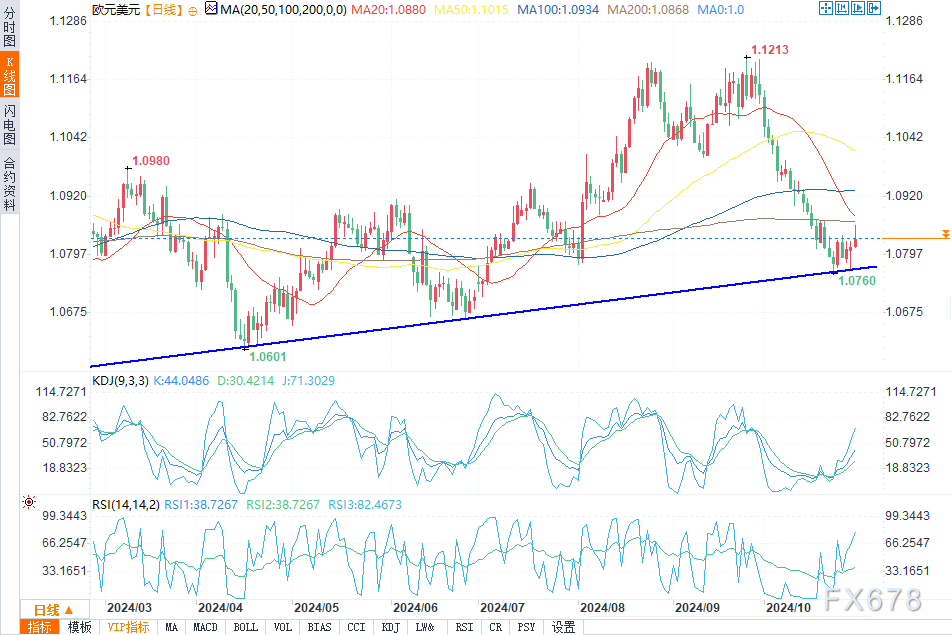Select the 指标 bottom tab
952x635 pixels.
pos(41,627)
